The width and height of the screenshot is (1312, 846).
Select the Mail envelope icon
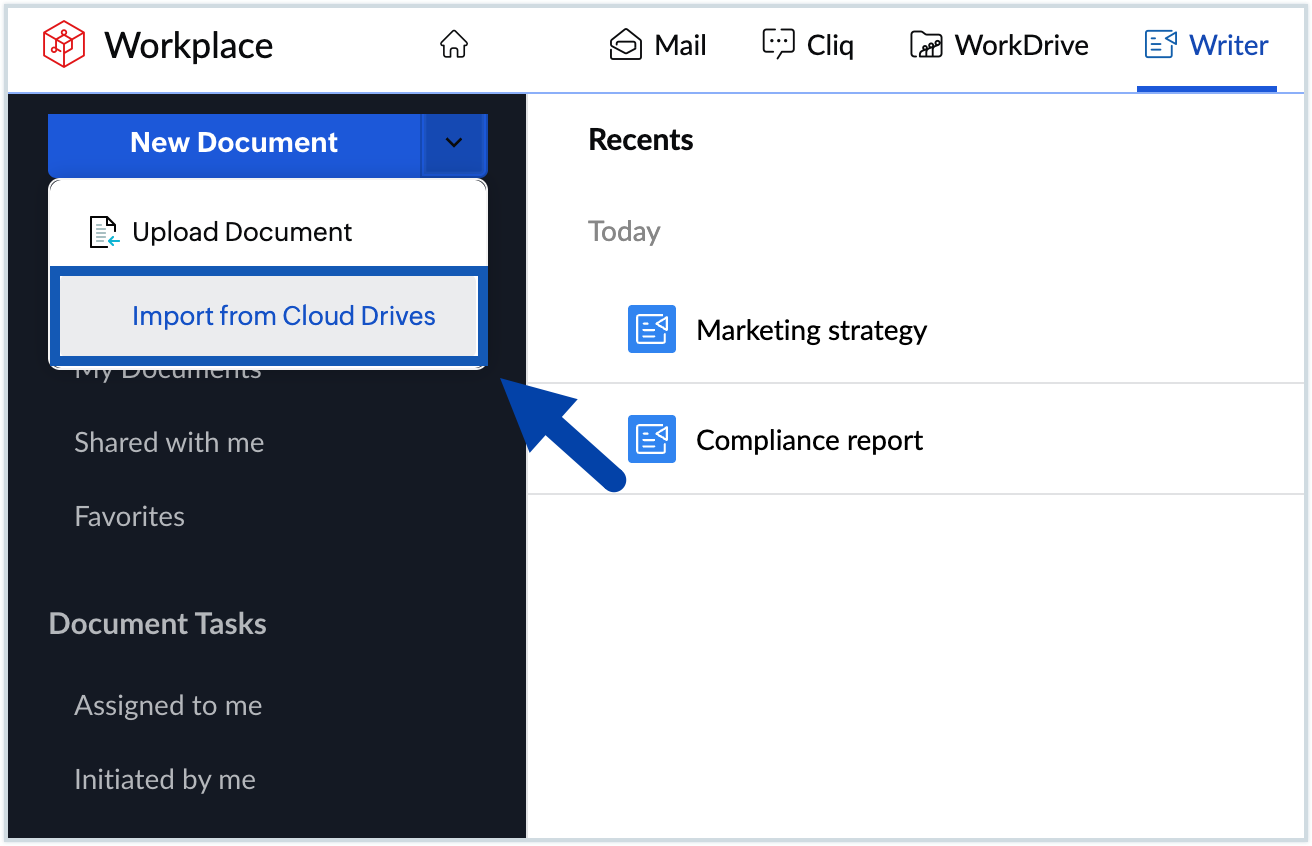(623, 44)
